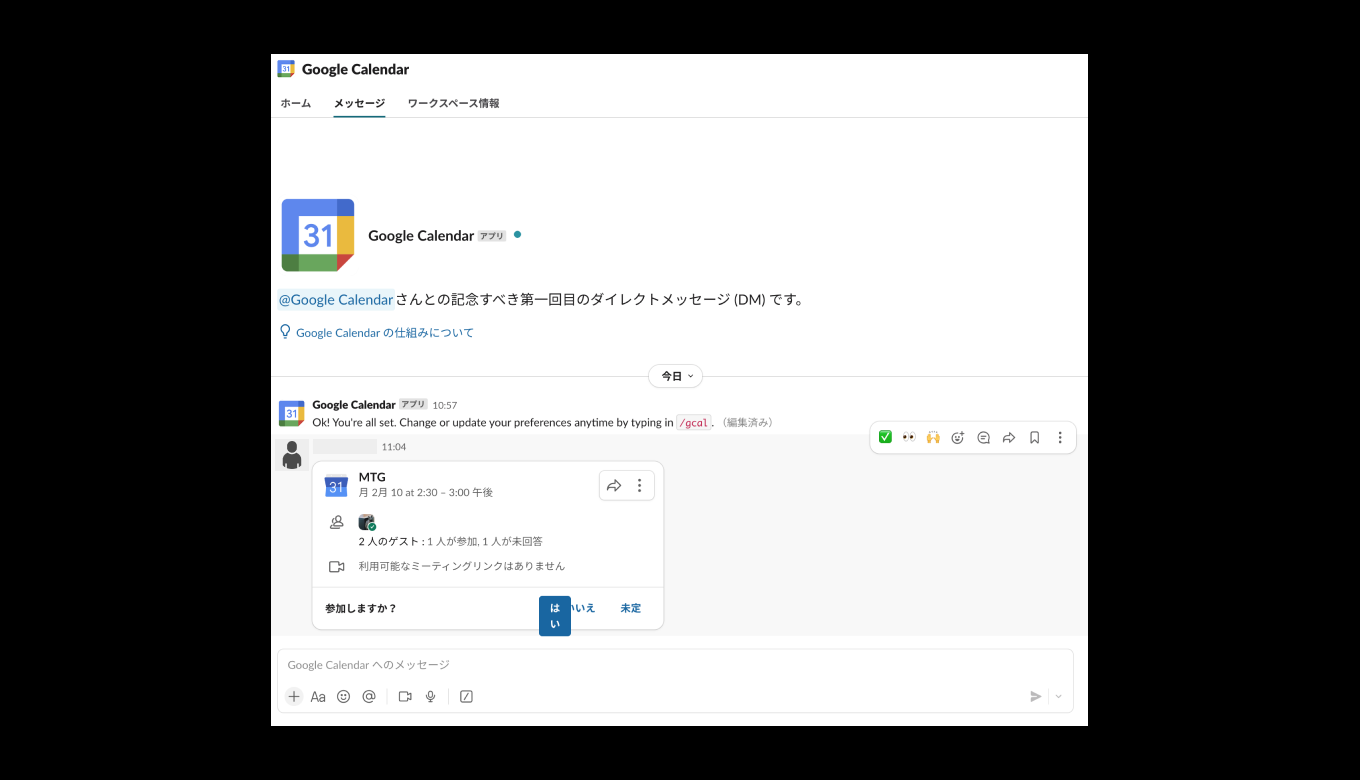Answer 未定 for the meeting
The image size is (1360, 780).
coord(631,608)
